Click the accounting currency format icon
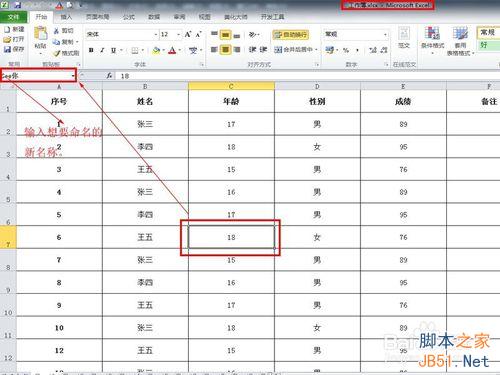Screen dimensions: 500x375 330,50
